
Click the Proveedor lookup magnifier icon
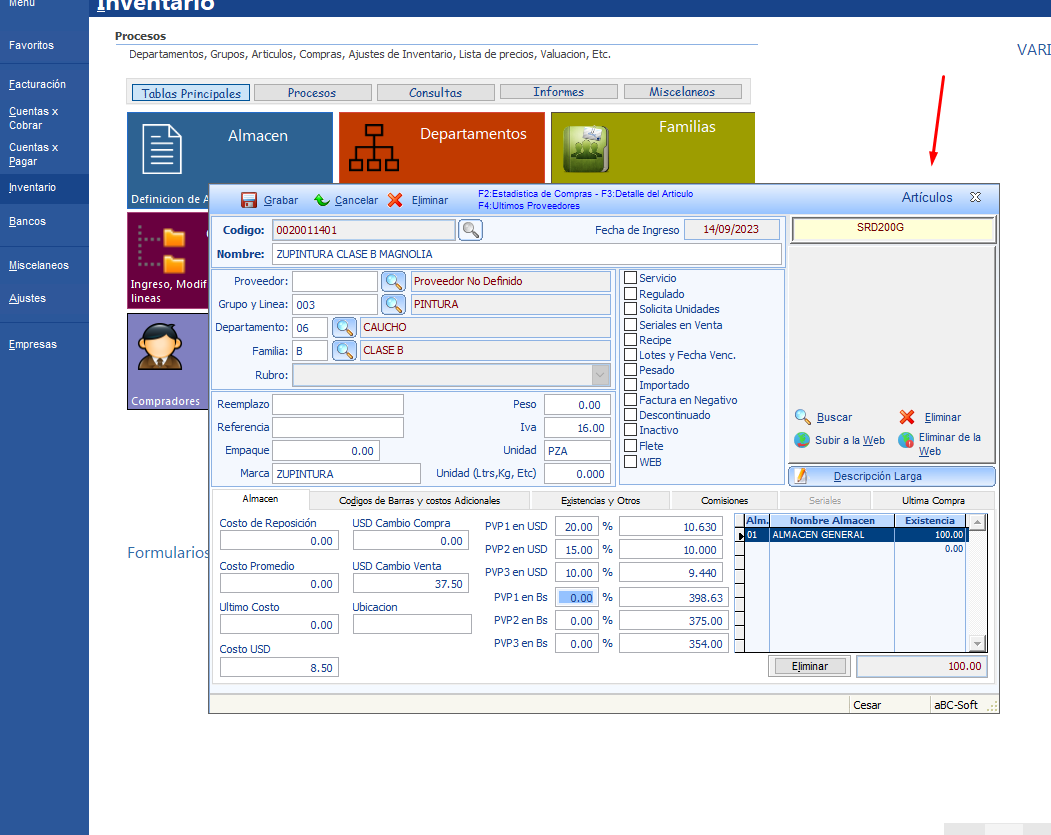[x=394, y=282]
